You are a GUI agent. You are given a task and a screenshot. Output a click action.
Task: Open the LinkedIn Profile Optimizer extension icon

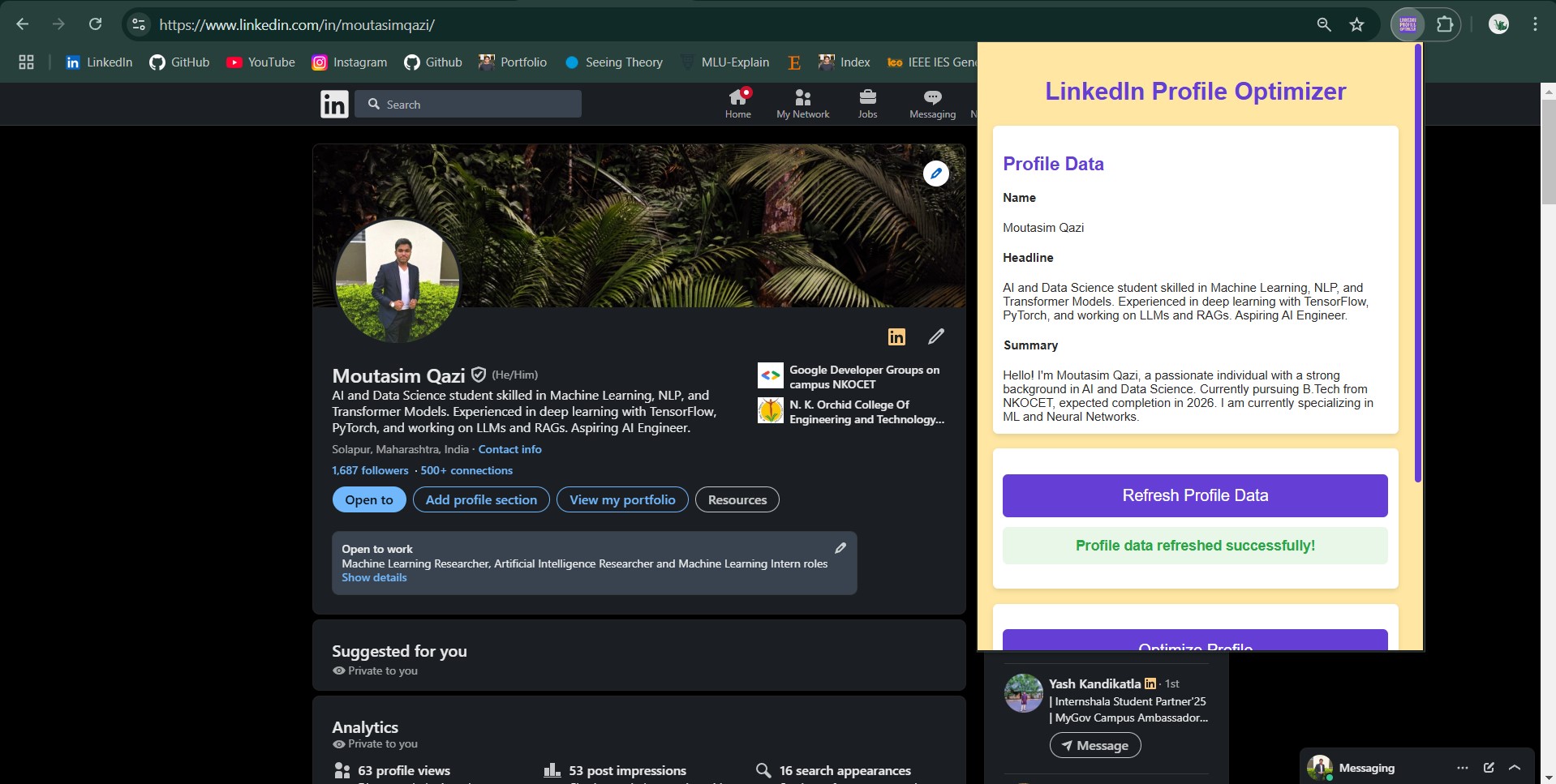click(1408, 24)
